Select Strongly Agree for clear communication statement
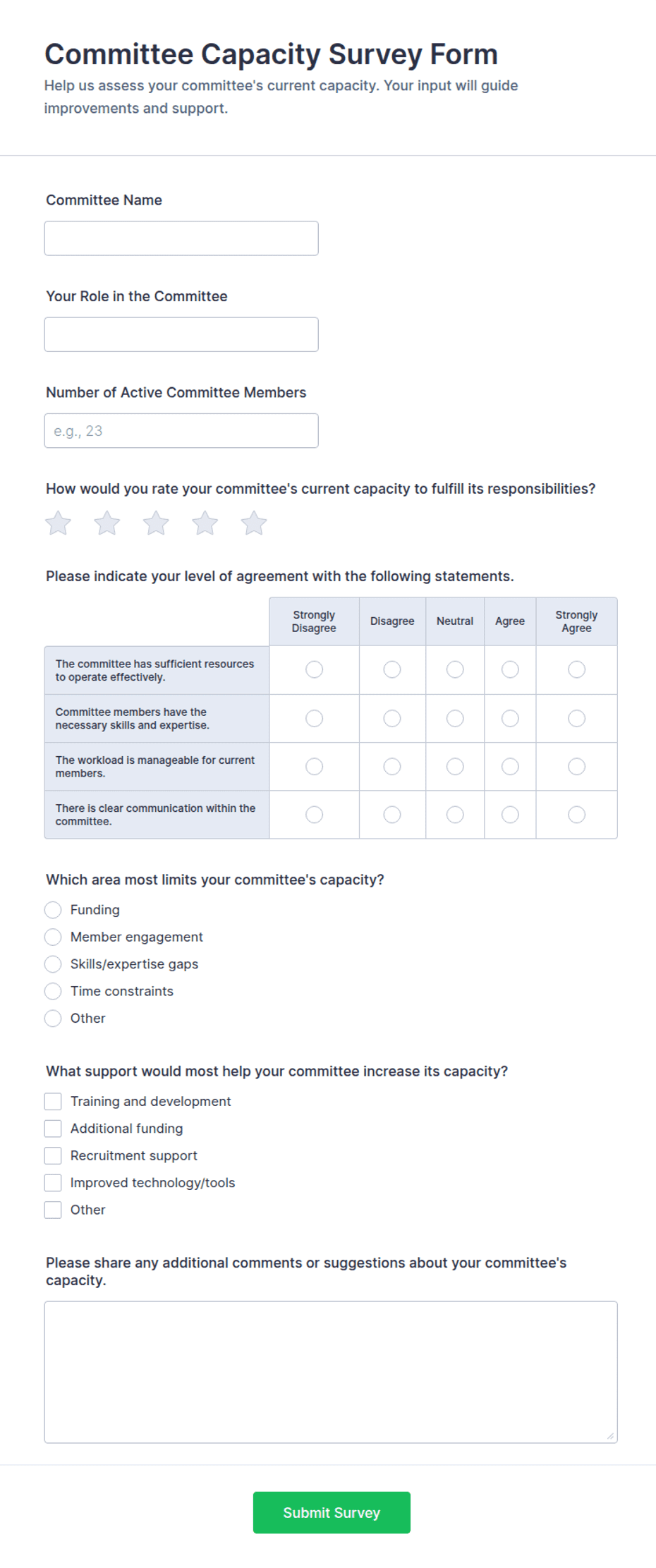 [x=576, y=815]
